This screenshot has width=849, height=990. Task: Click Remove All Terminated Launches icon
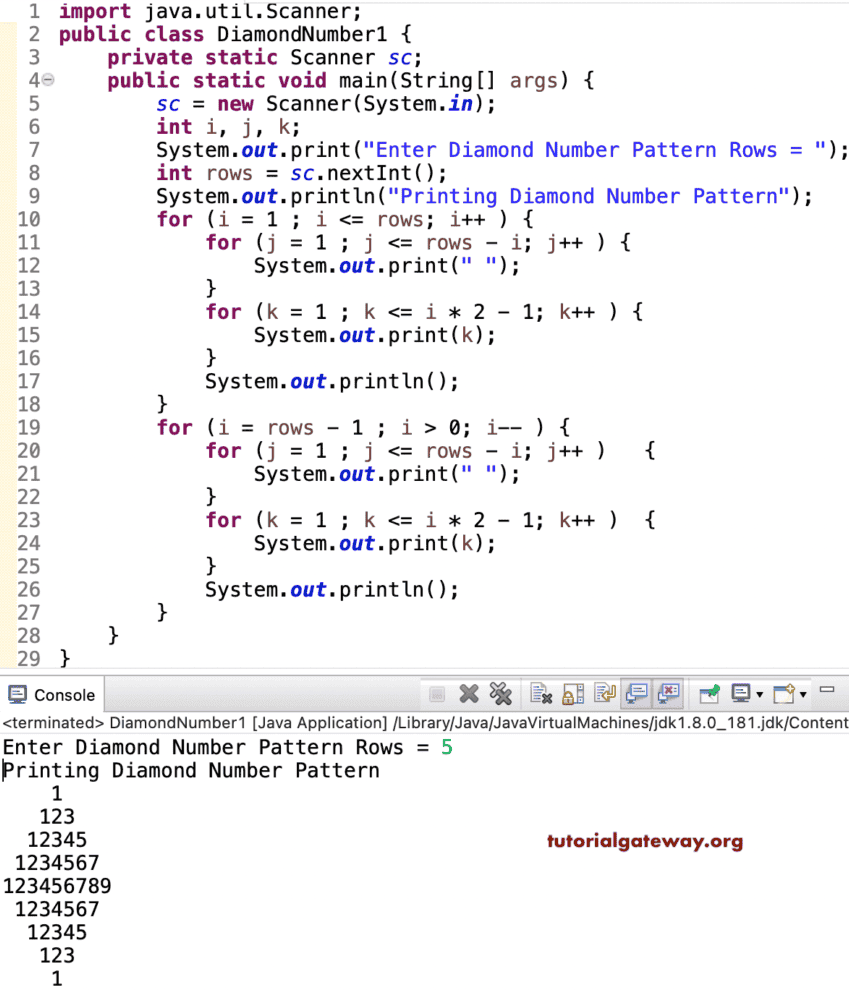point(501,694)
